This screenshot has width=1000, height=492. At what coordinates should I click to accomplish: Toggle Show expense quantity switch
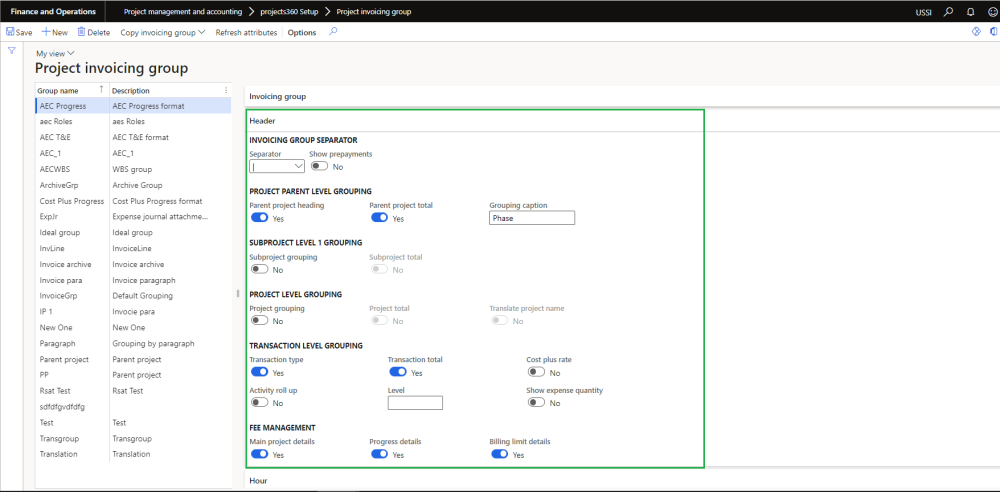click(536, 403)
